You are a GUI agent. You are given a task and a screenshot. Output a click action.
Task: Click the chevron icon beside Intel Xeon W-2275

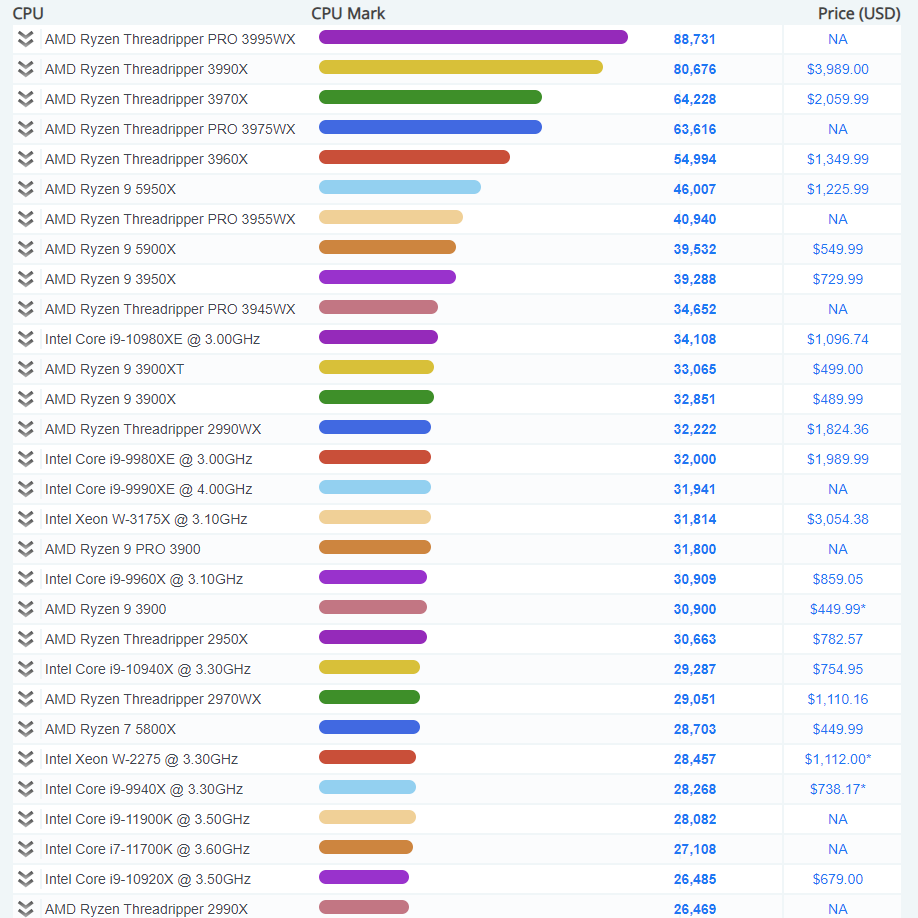(x=25, y=759)
